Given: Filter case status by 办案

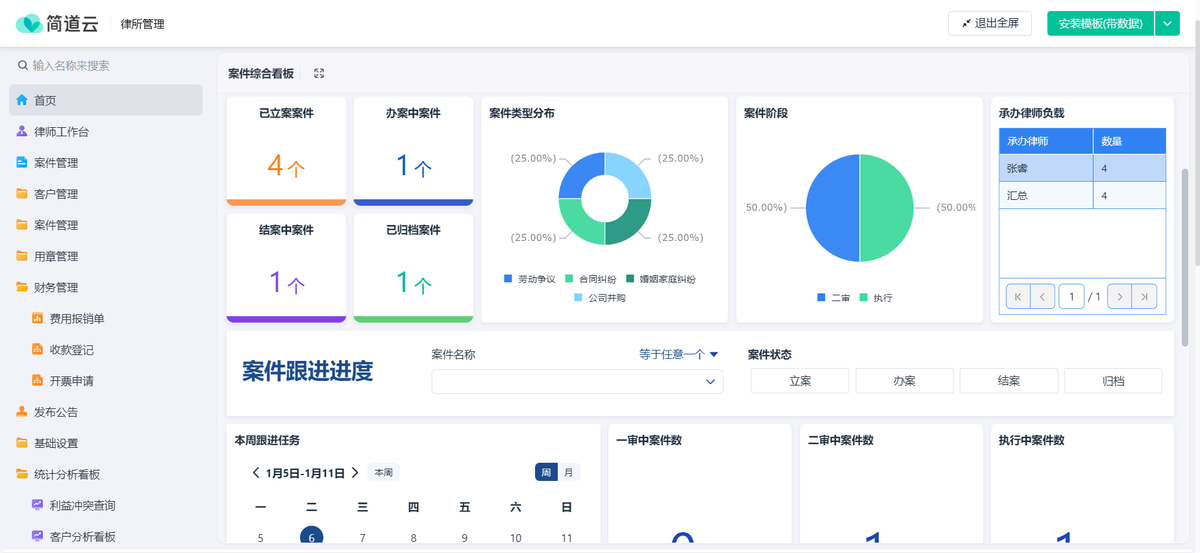Looking at the screenshot, I should click(x=904, y=381).
